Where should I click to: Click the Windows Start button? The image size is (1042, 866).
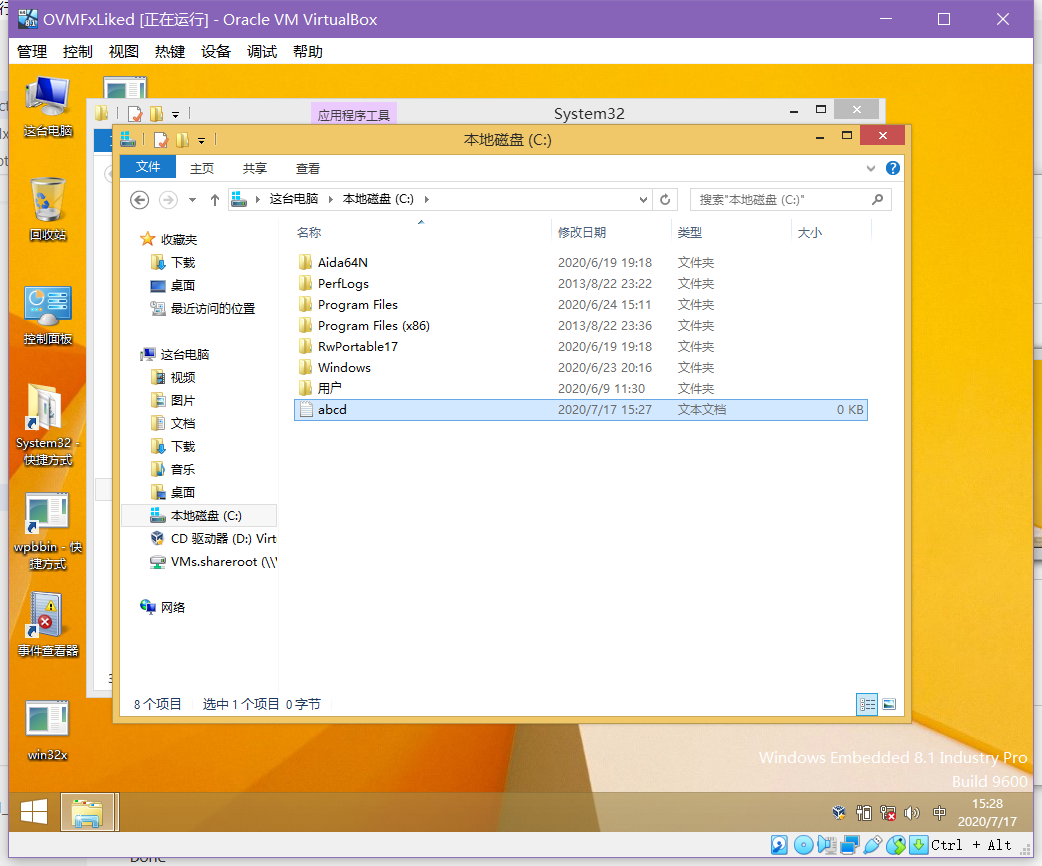tap(34, 811)
